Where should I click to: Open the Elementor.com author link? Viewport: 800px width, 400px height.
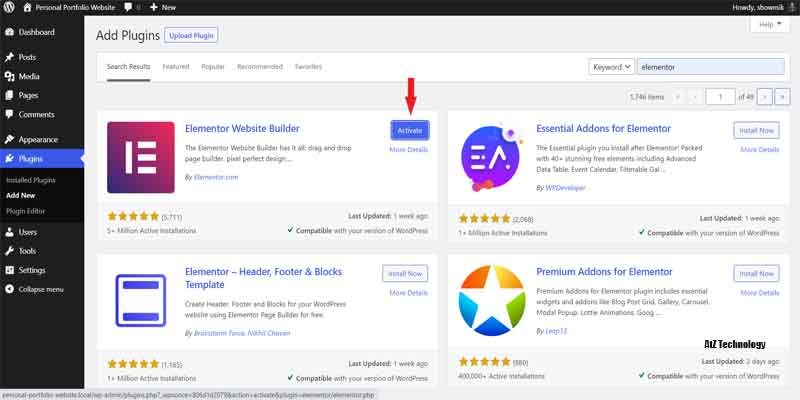(x=216, y=177)
